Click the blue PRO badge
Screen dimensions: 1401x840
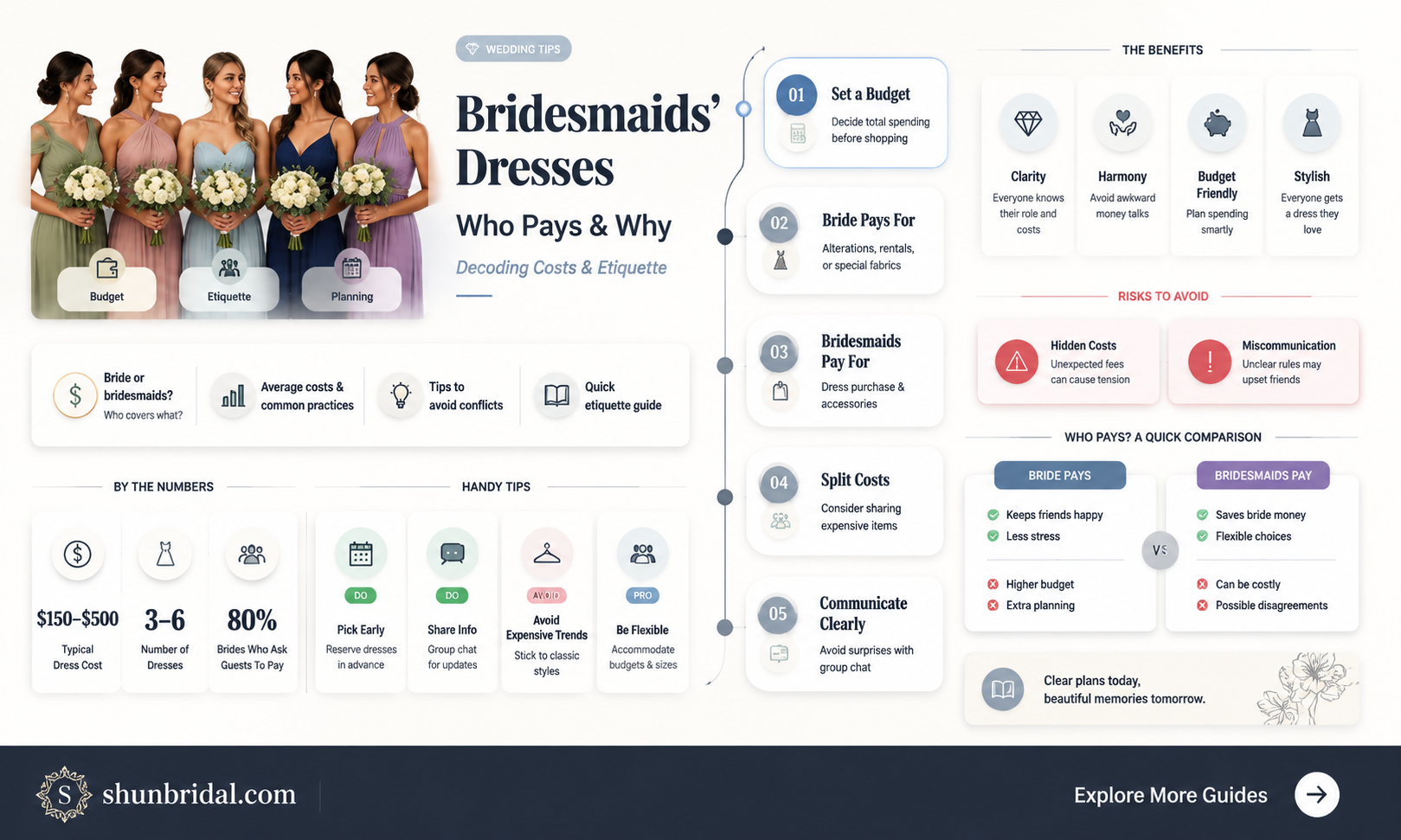coord(643,595)
